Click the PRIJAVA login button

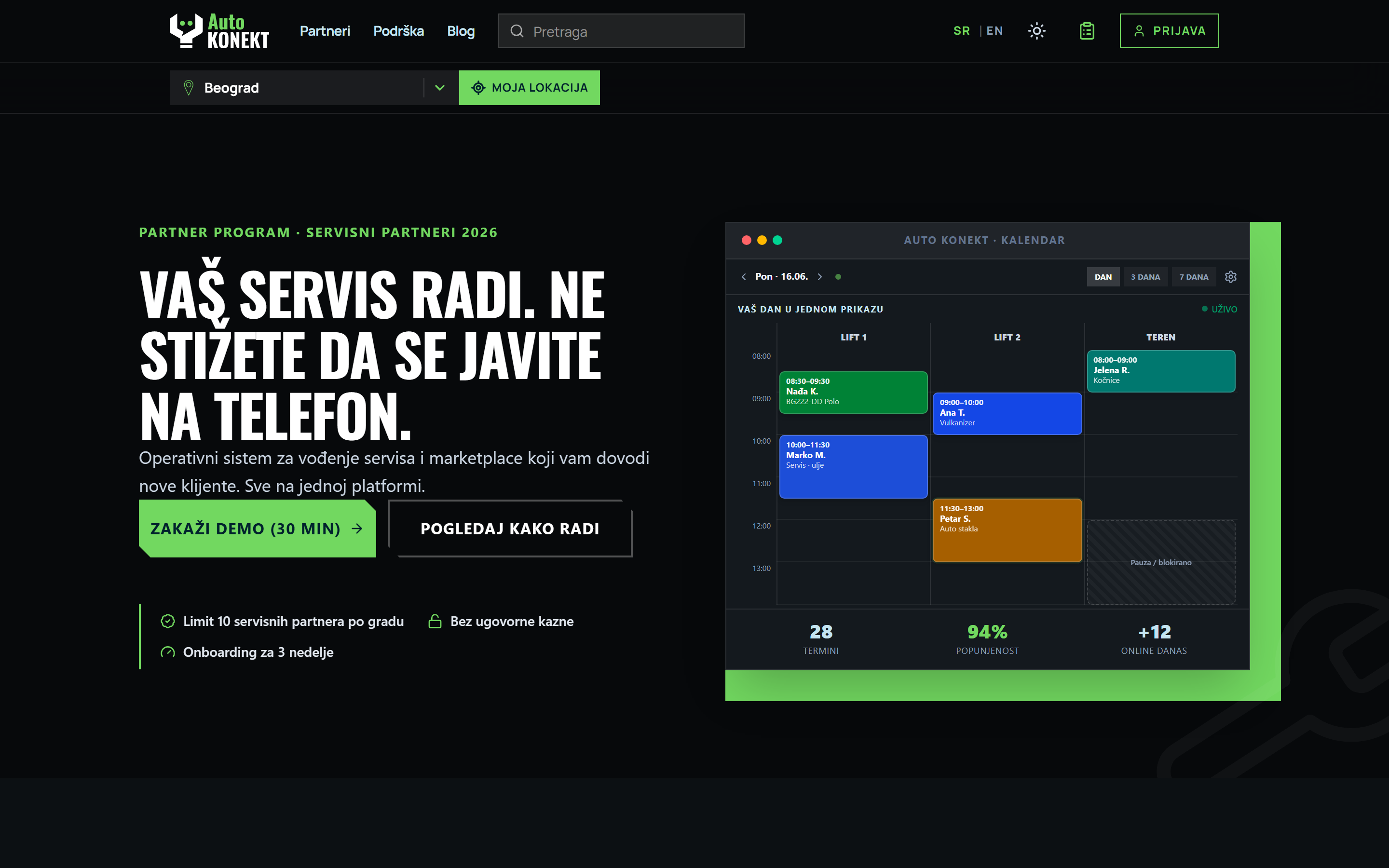pyautogui.click(x=1169, y=31)
